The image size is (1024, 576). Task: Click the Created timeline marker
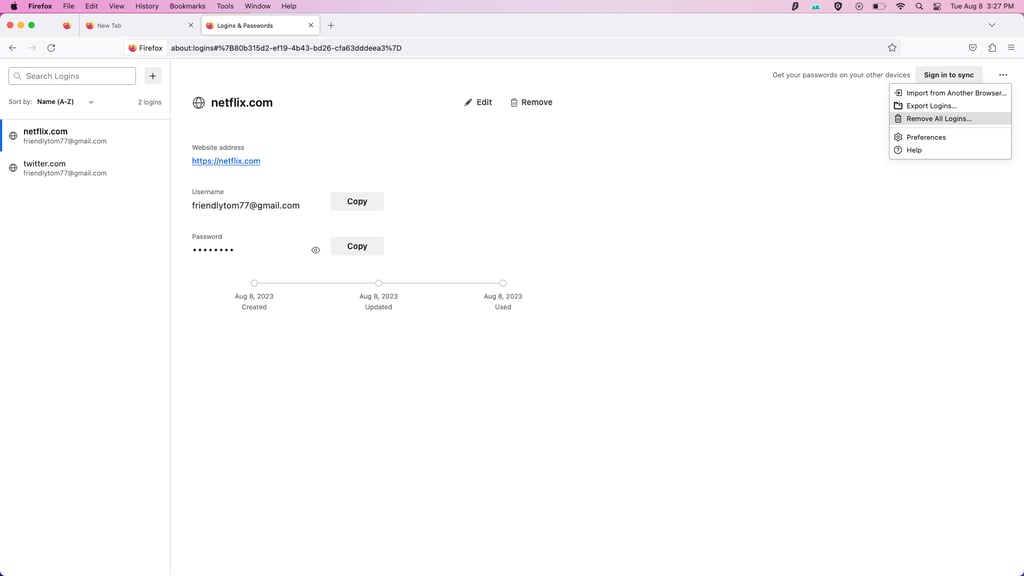254,283
